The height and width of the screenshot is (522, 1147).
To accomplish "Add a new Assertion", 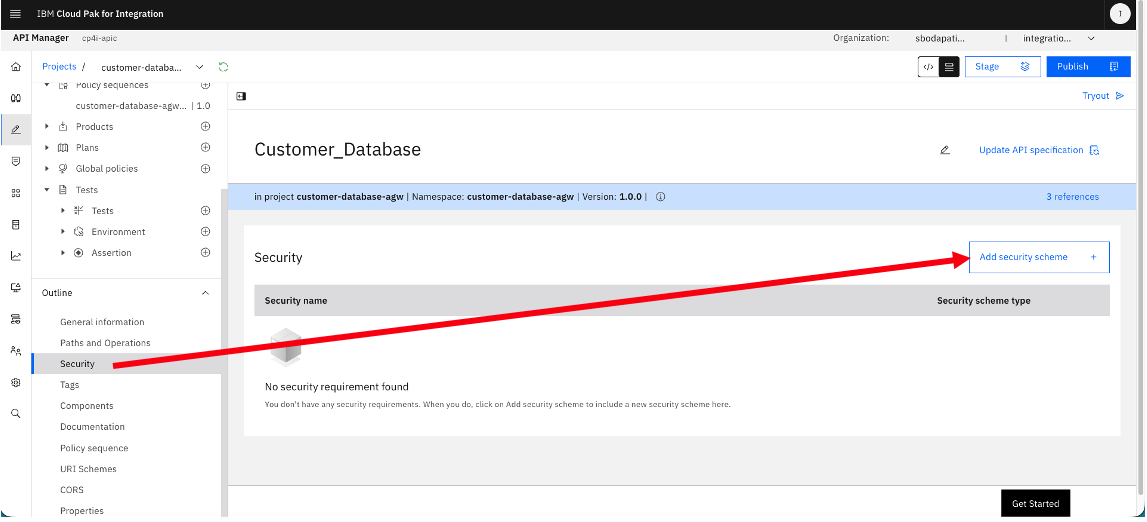I will tap(206, 253).
